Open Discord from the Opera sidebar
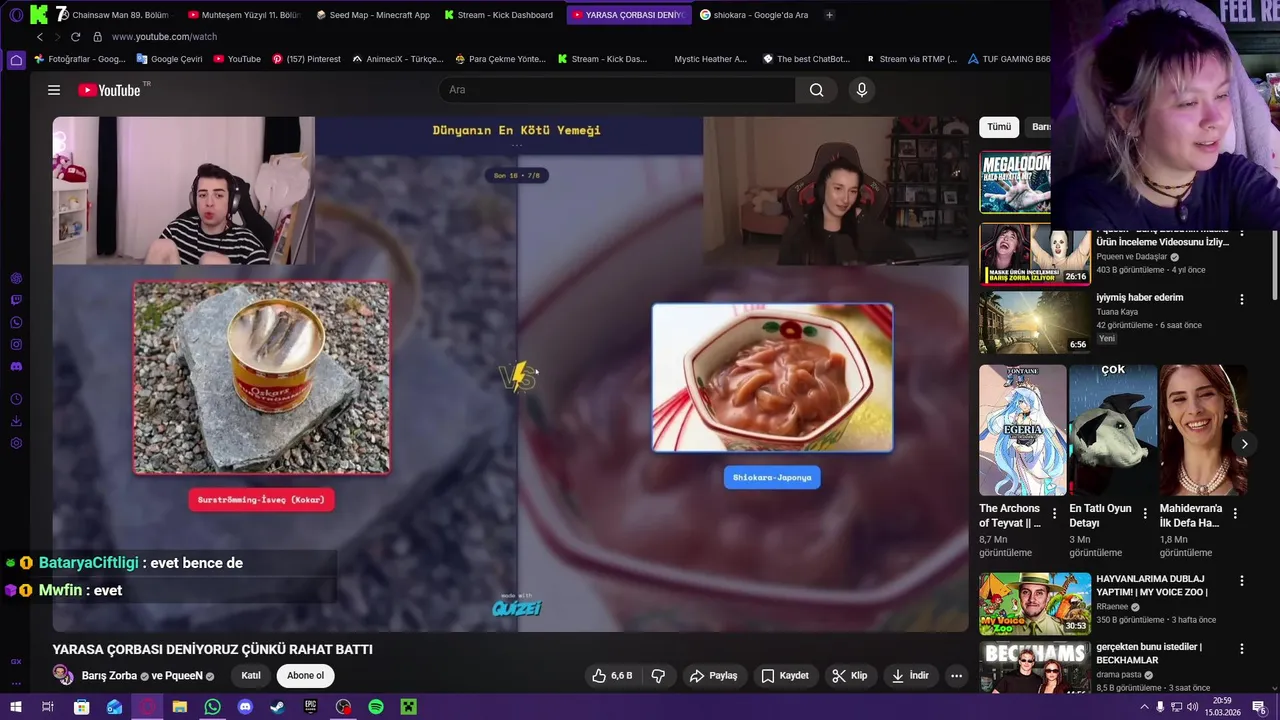 pyautogui.click(x=16, y=367)
